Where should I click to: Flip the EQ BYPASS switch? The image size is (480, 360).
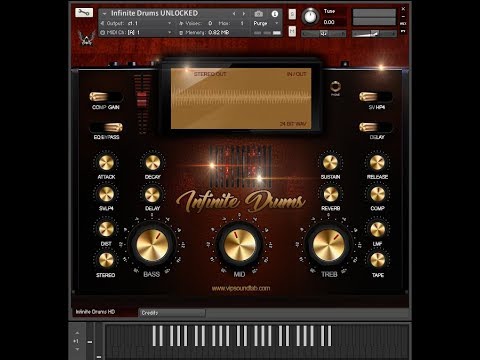(106, 127)
